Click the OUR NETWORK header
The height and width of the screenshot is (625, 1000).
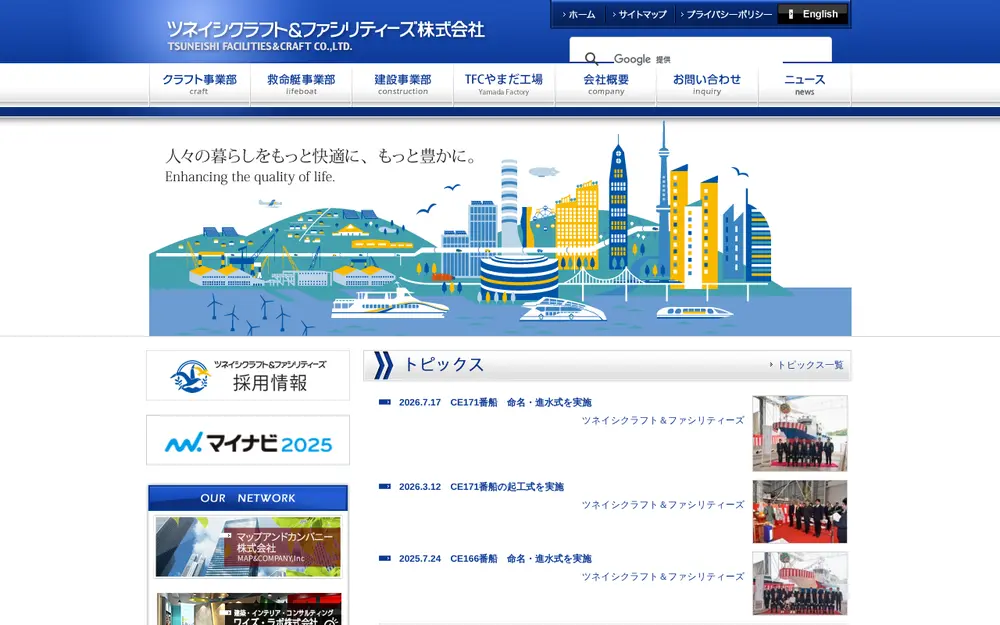[x=248, y=498]
